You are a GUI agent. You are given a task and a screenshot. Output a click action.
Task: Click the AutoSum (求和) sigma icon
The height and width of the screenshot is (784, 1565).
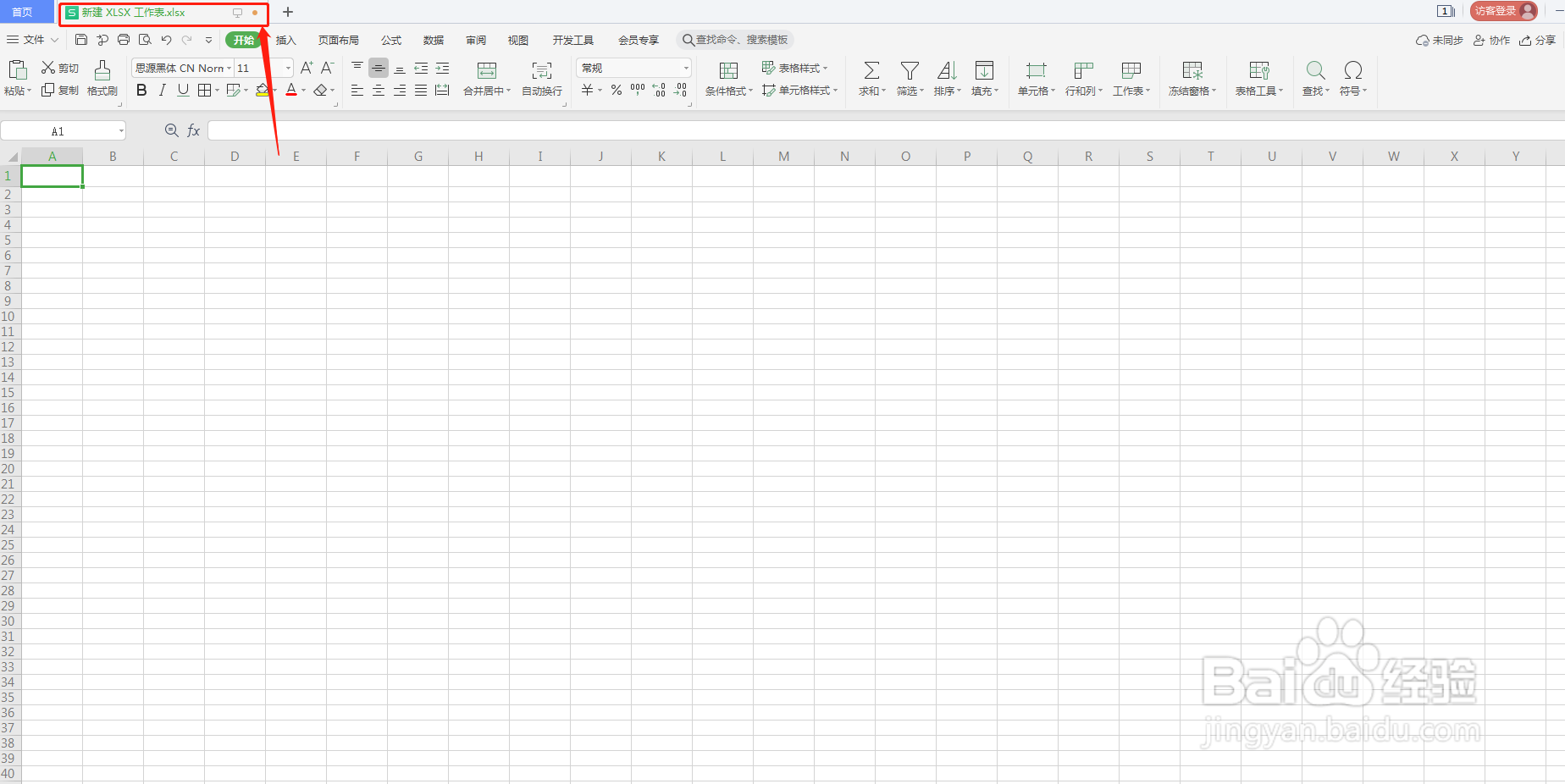871,70
